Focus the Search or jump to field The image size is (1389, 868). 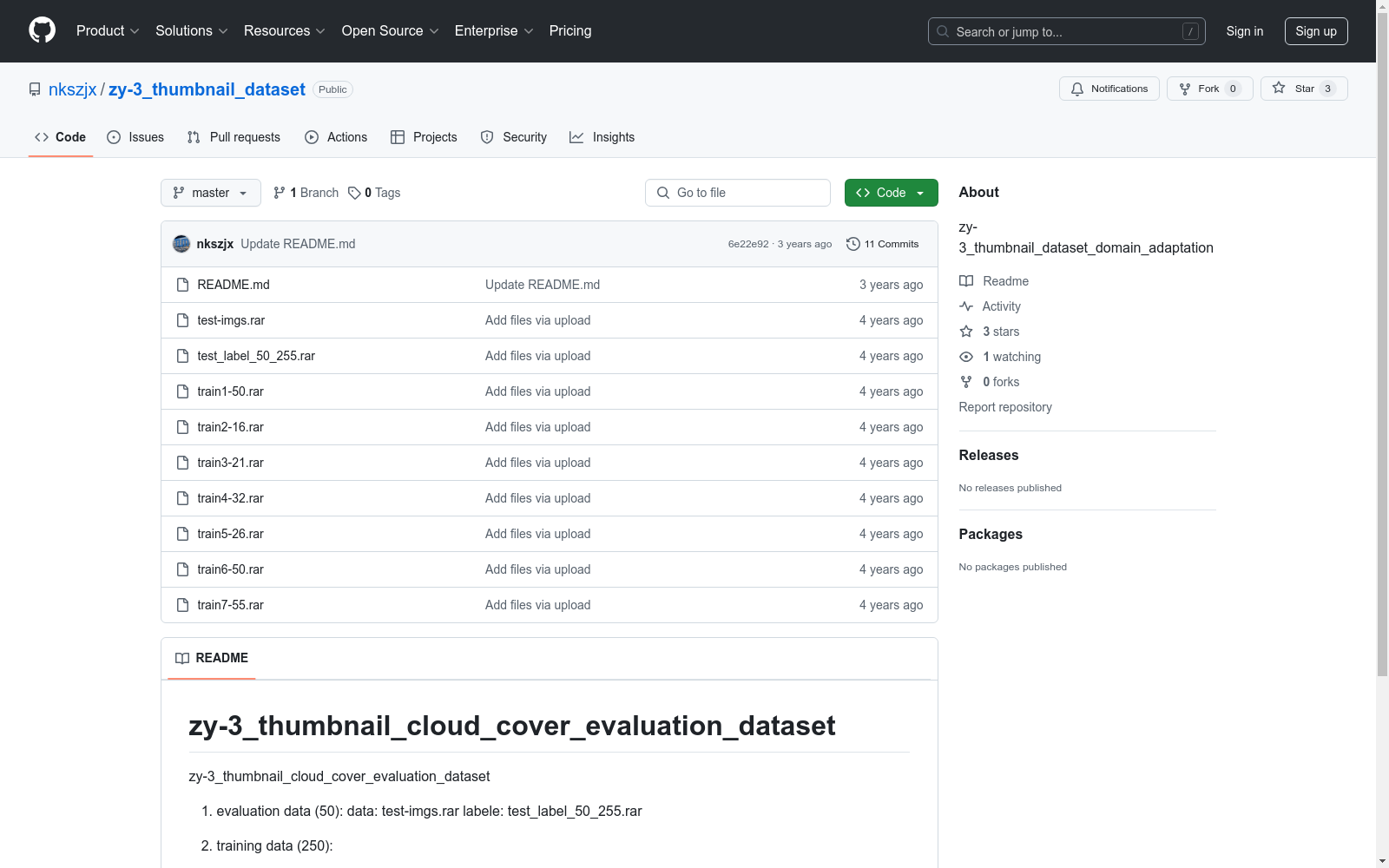1067,31
